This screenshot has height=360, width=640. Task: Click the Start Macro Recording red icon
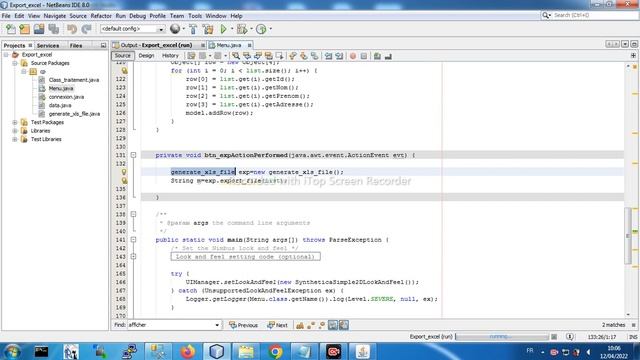(353, 56)
